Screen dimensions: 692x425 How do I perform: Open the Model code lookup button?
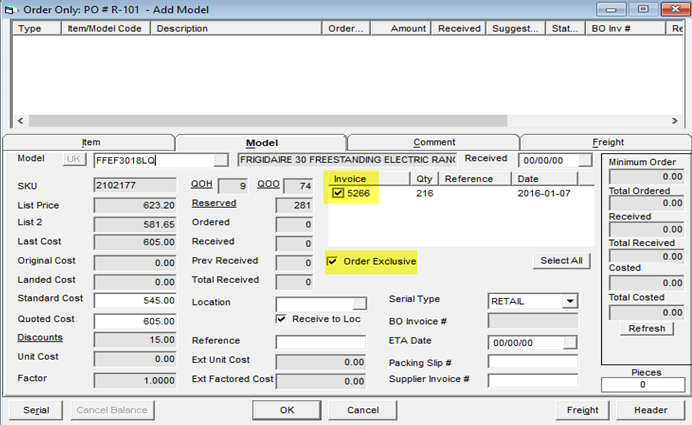click(220, 160)
